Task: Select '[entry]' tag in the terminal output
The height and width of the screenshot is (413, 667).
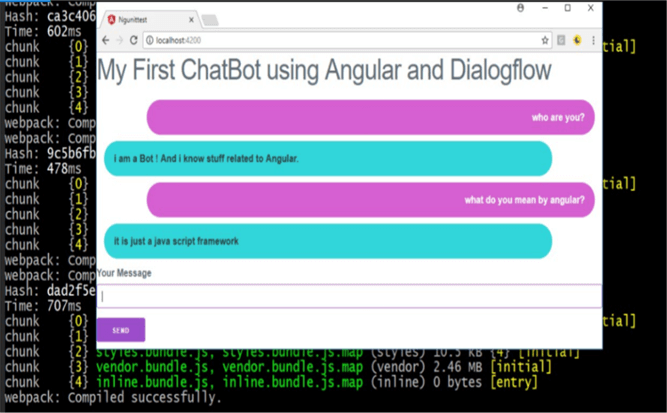Action: (513, 382)
